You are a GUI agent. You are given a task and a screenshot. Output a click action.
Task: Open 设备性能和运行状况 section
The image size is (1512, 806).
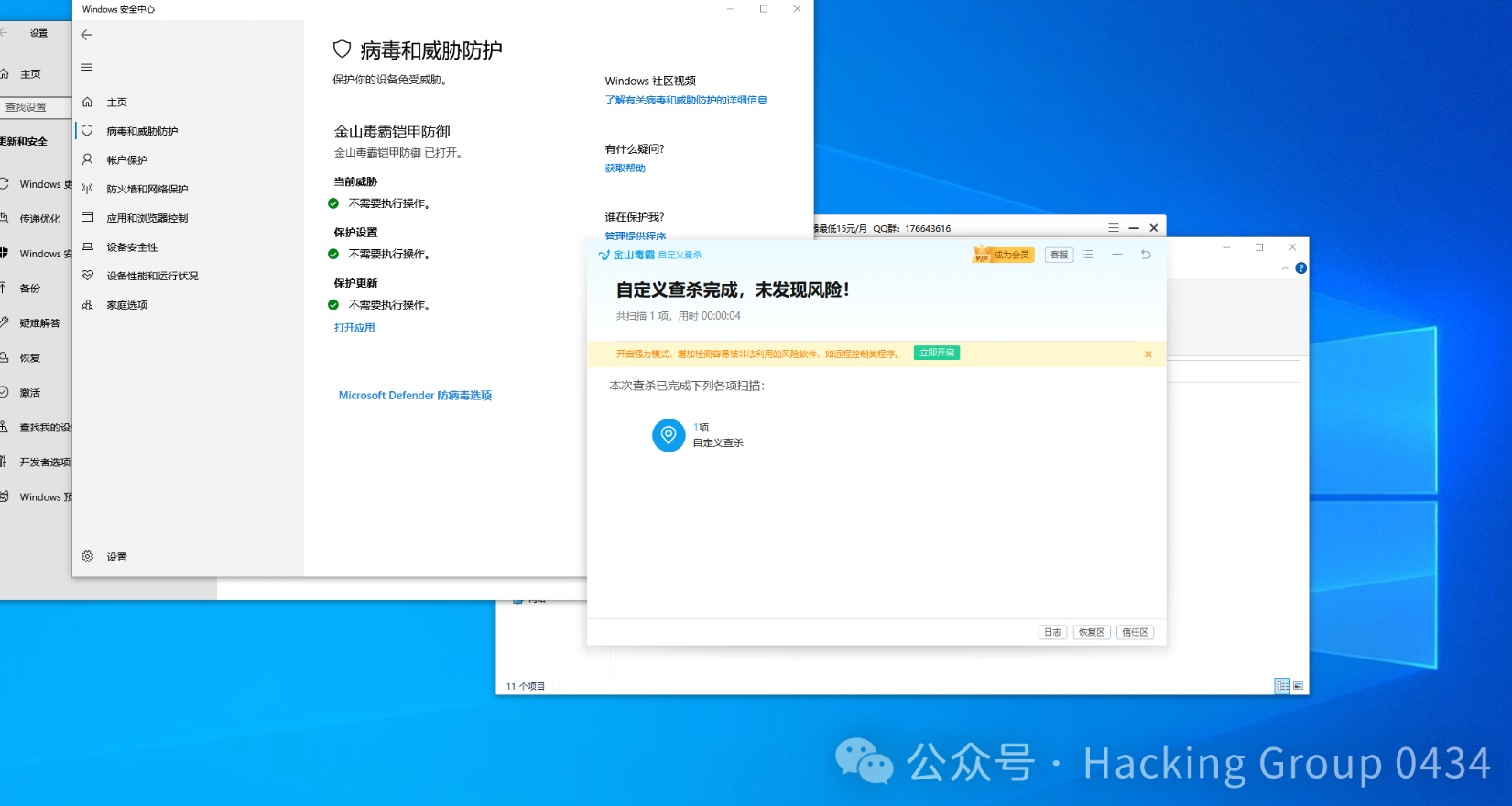point(152,276)
